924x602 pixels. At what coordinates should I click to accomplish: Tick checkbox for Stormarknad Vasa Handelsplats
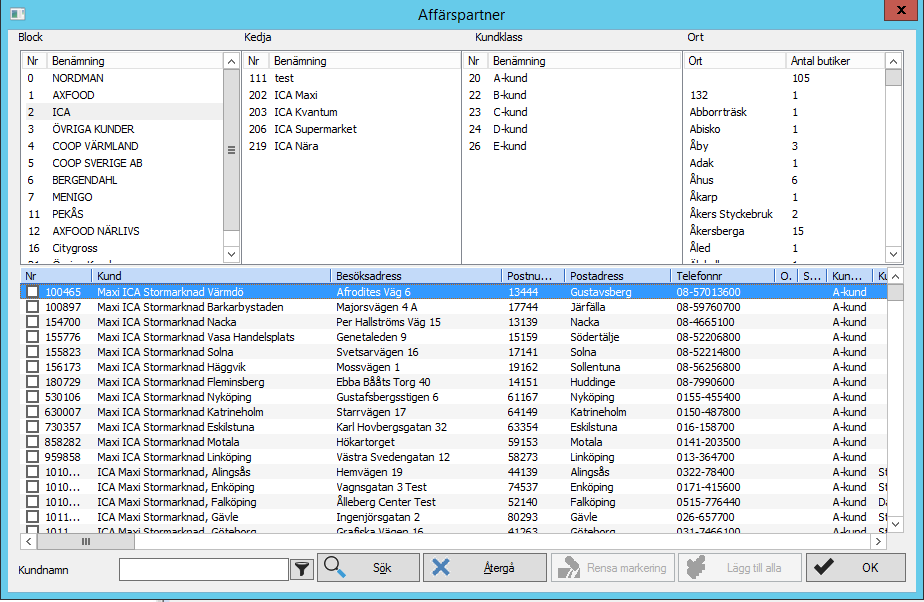click(x=32, y=337)
